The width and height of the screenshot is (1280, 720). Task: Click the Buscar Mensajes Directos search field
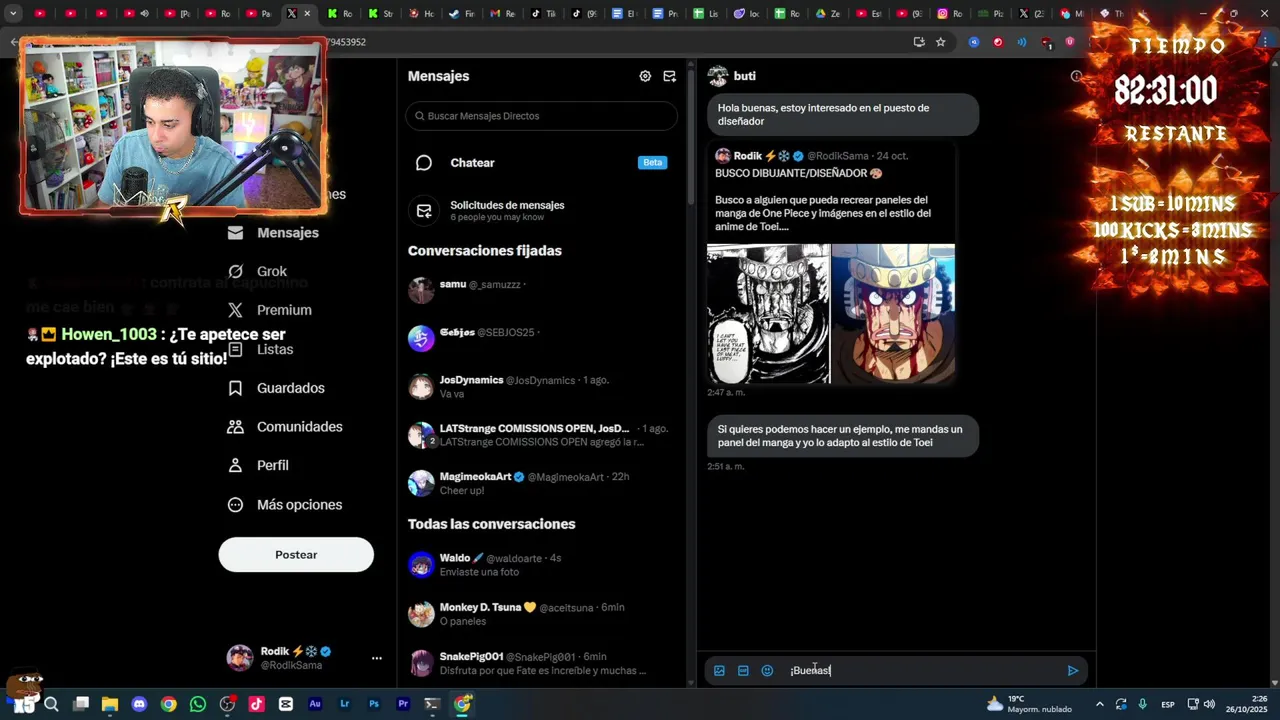(x=541, y=116)
